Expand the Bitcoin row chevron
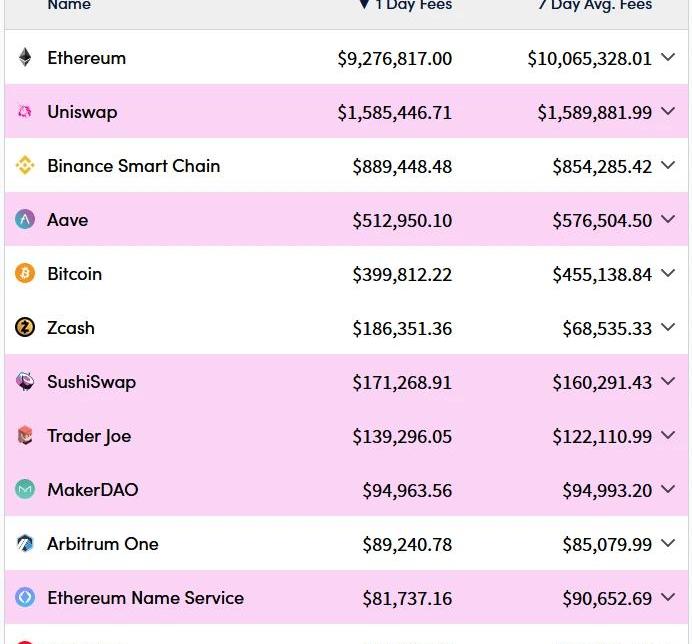Viewport: 692px width, 644px height. pos(668,274)
